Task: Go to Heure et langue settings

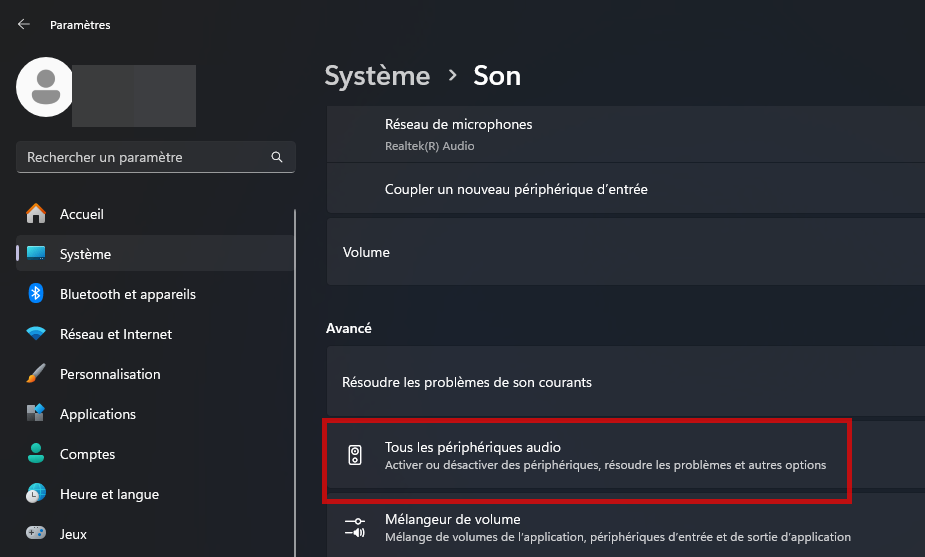Action: click(x=109, y=494)
